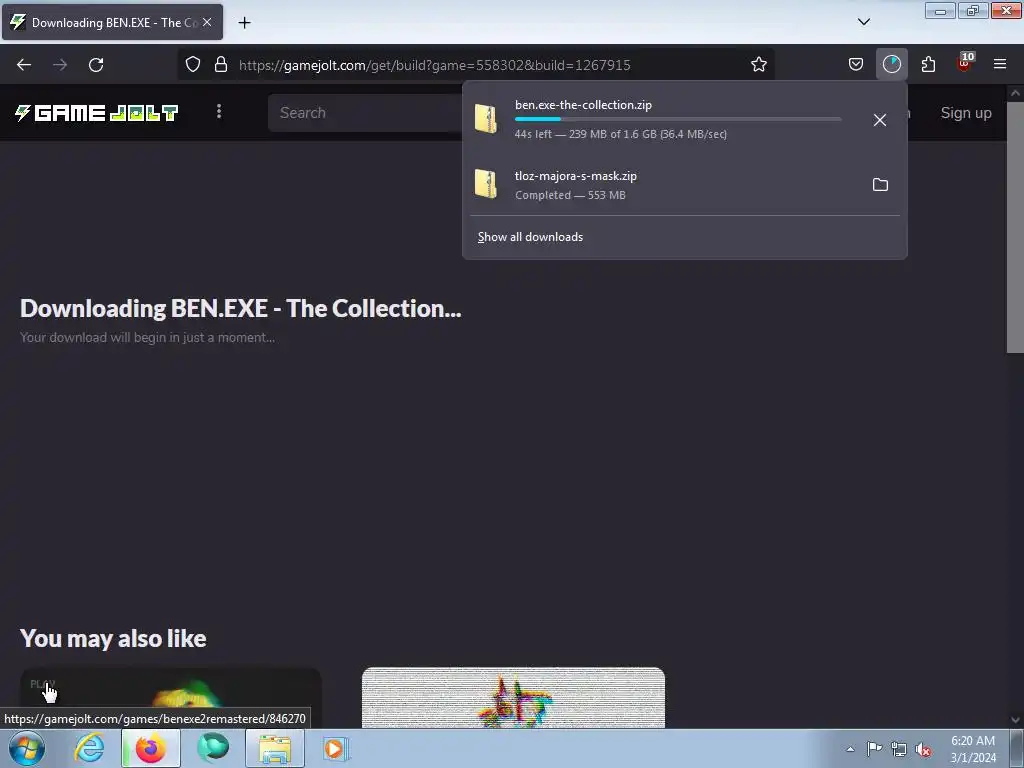Viewport: 1024px width, 768px height.
Task: Click the network tray icon
Action: point(899,749)
